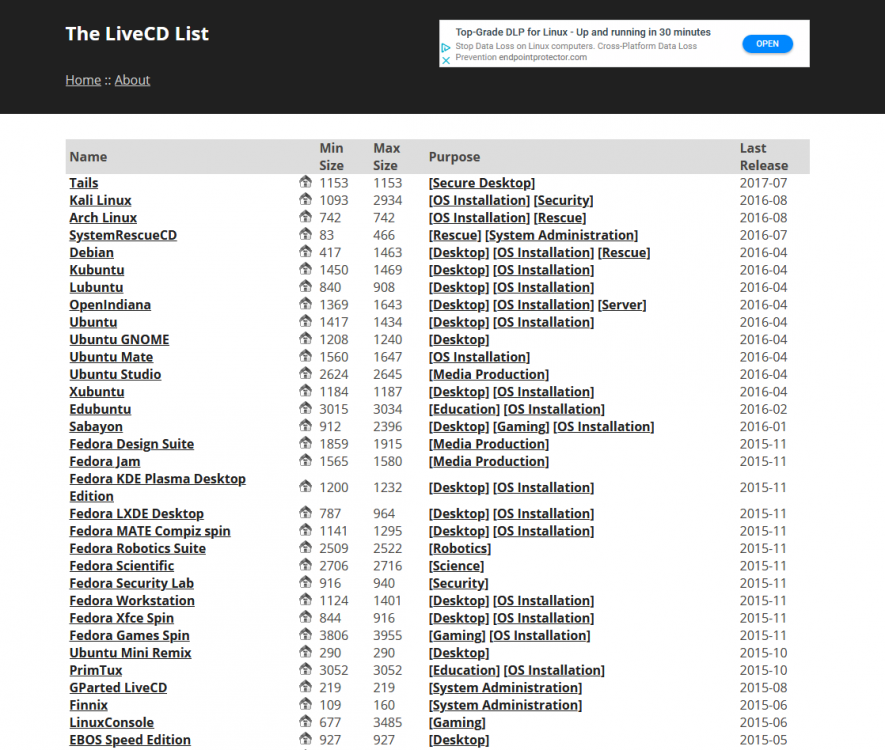885x750 pixels.
Task: Click the Science tag next to Fedora Scientific
Action: 456,565
